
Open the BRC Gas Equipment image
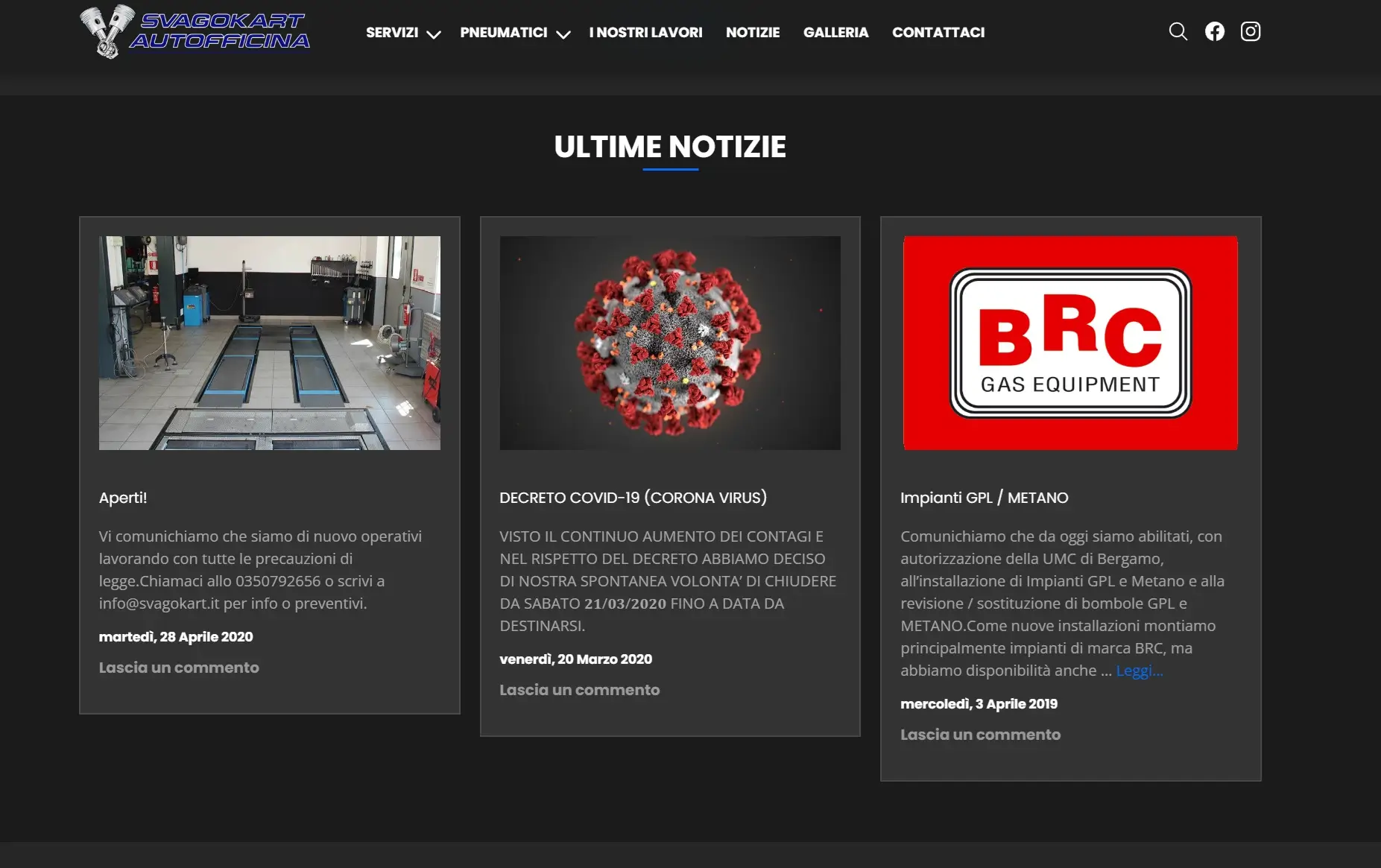(1070, 343)
